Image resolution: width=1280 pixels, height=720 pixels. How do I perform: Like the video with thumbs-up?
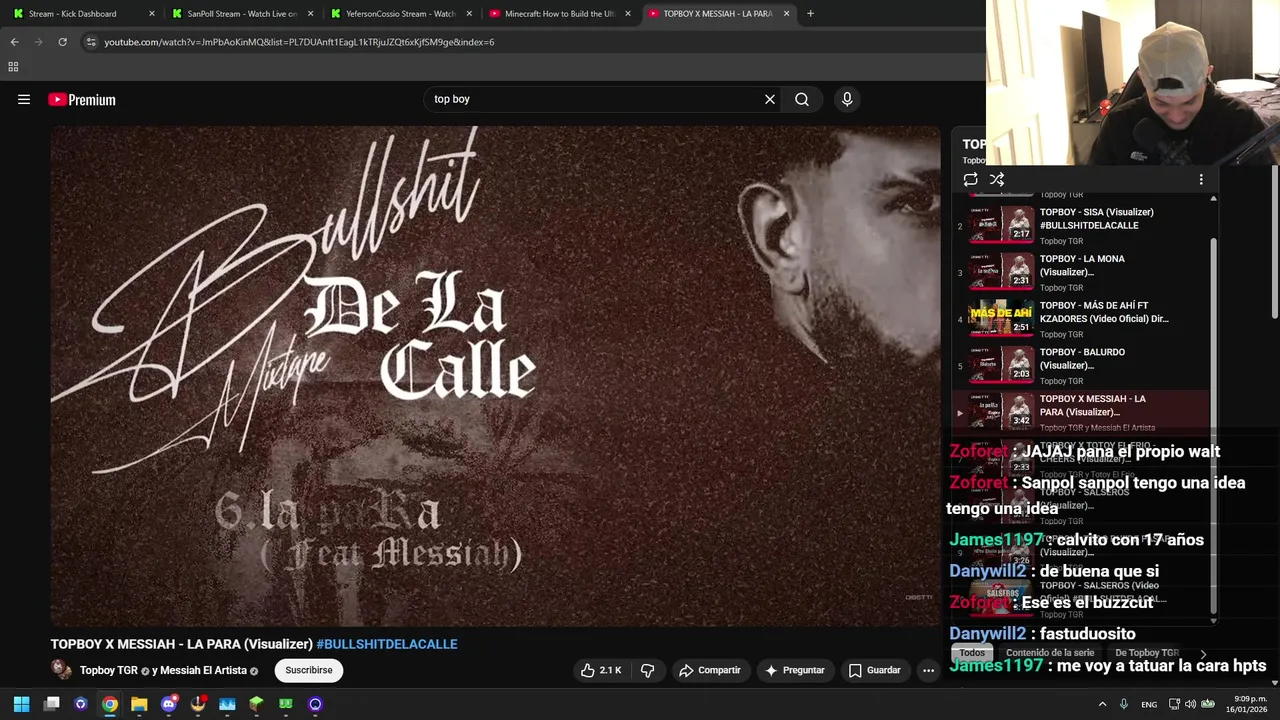[x=600, y=670]
